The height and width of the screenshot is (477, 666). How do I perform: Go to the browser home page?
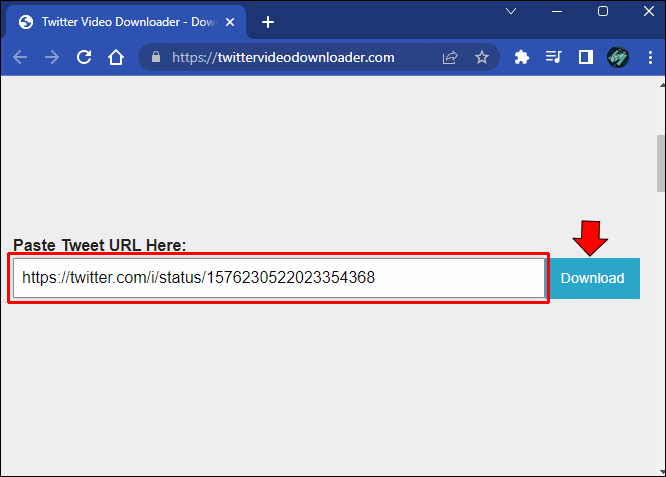point(116,57)
